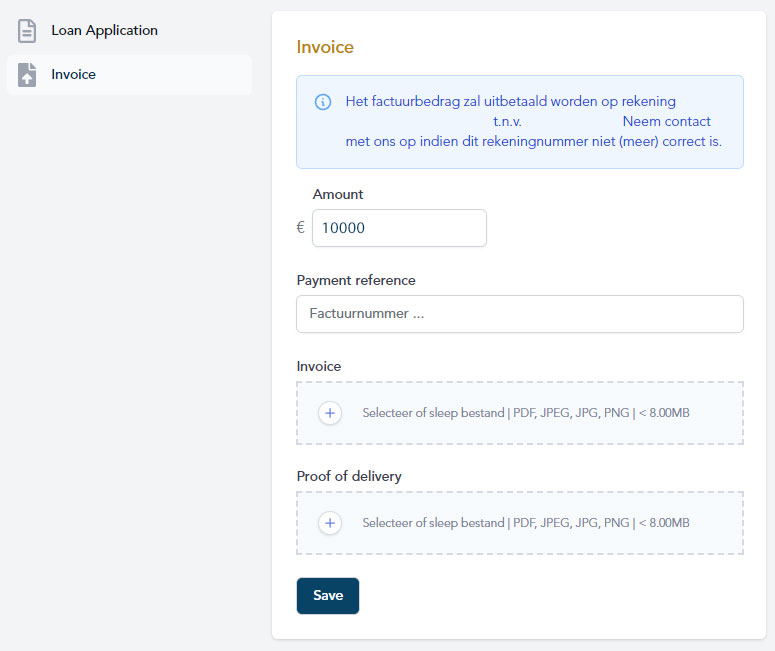Click the Proof of delivery label
The image size is (775, 651).
pos(349,476)
